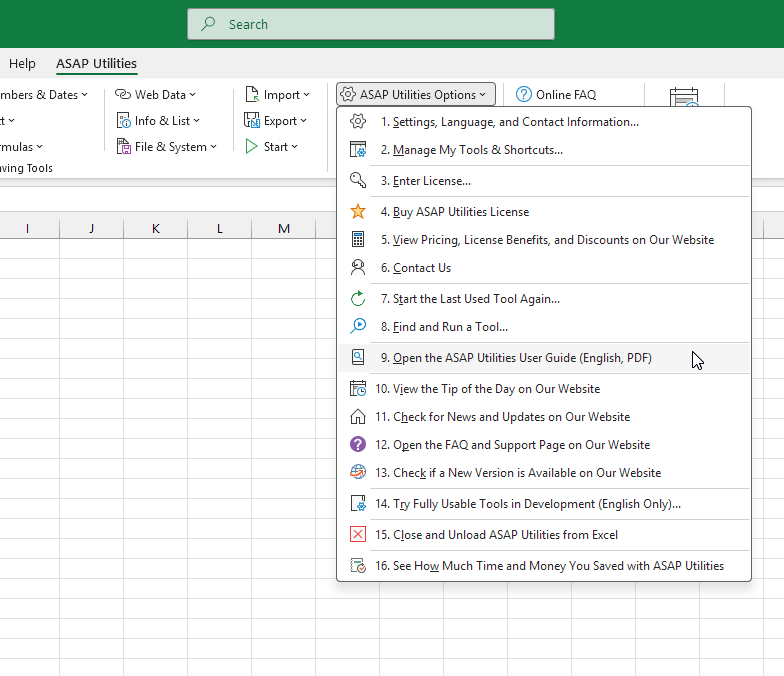Click the User Guide book icon
The width and height of the screenshot is (784, 676).
tap(358, 358)
